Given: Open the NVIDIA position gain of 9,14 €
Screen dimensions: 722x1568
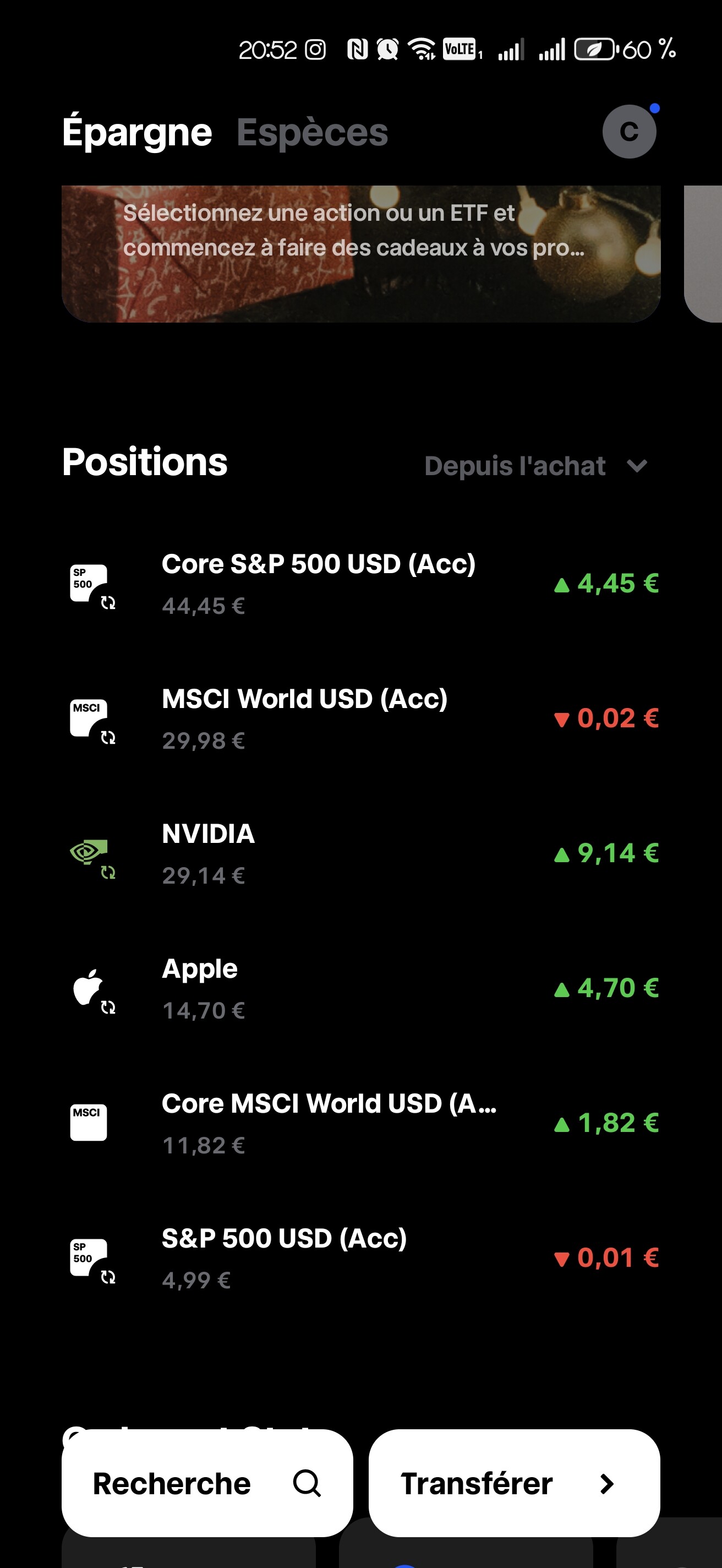Looking at the screenshot, I should tap(606, 853).
